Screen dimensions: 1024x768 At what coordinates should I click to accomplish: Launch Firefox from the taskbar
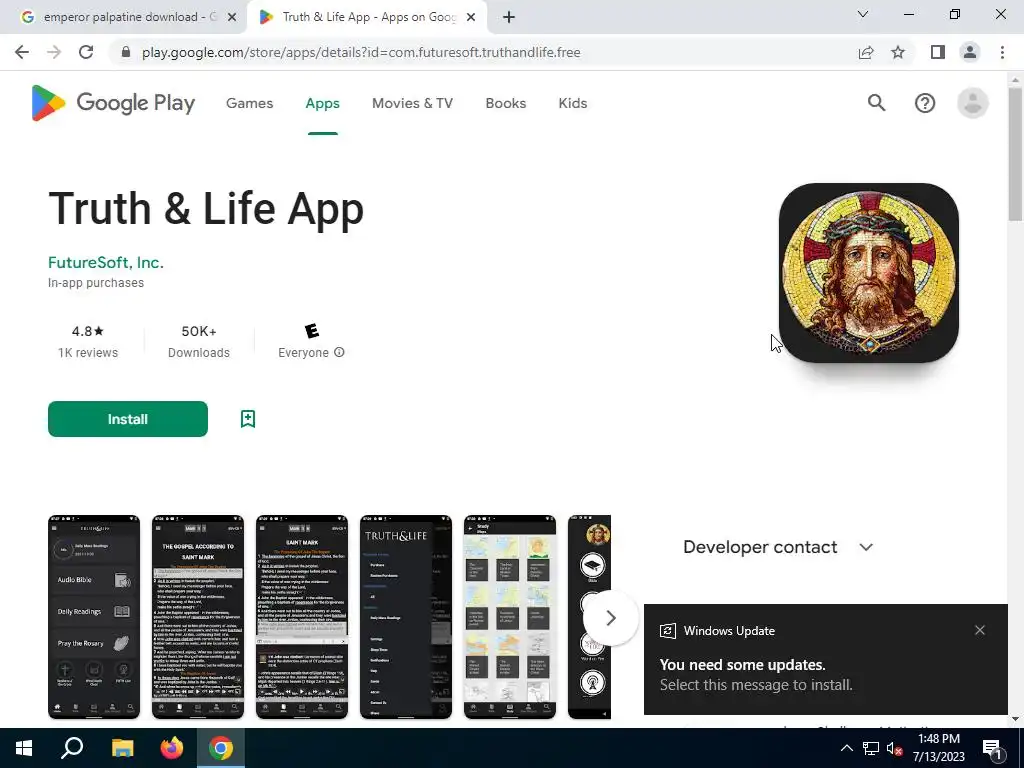click(x=172, y=748)
